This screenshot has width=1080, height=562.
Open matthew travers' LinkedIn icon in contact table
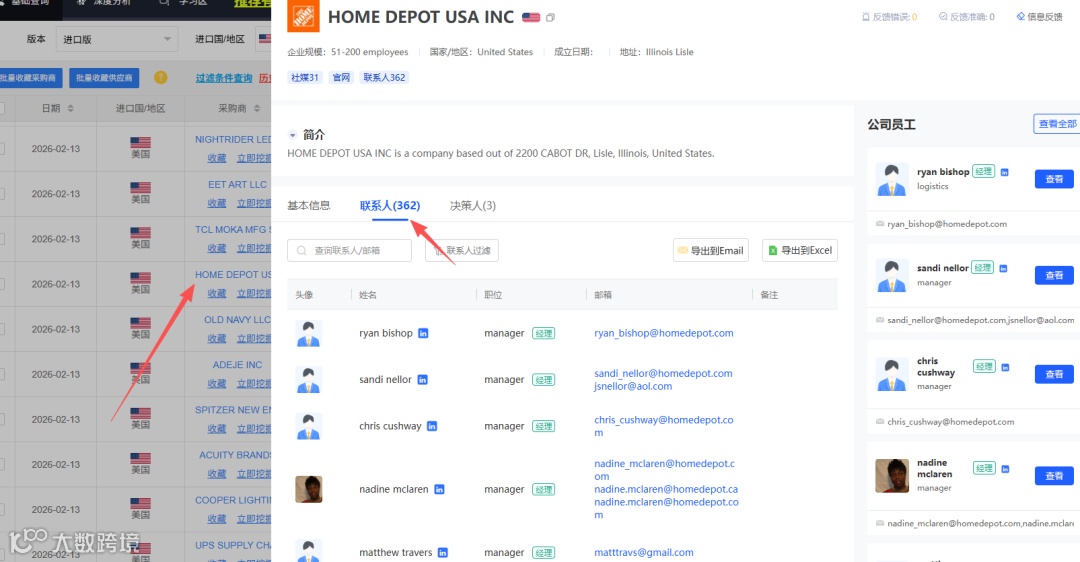(443, 552)
